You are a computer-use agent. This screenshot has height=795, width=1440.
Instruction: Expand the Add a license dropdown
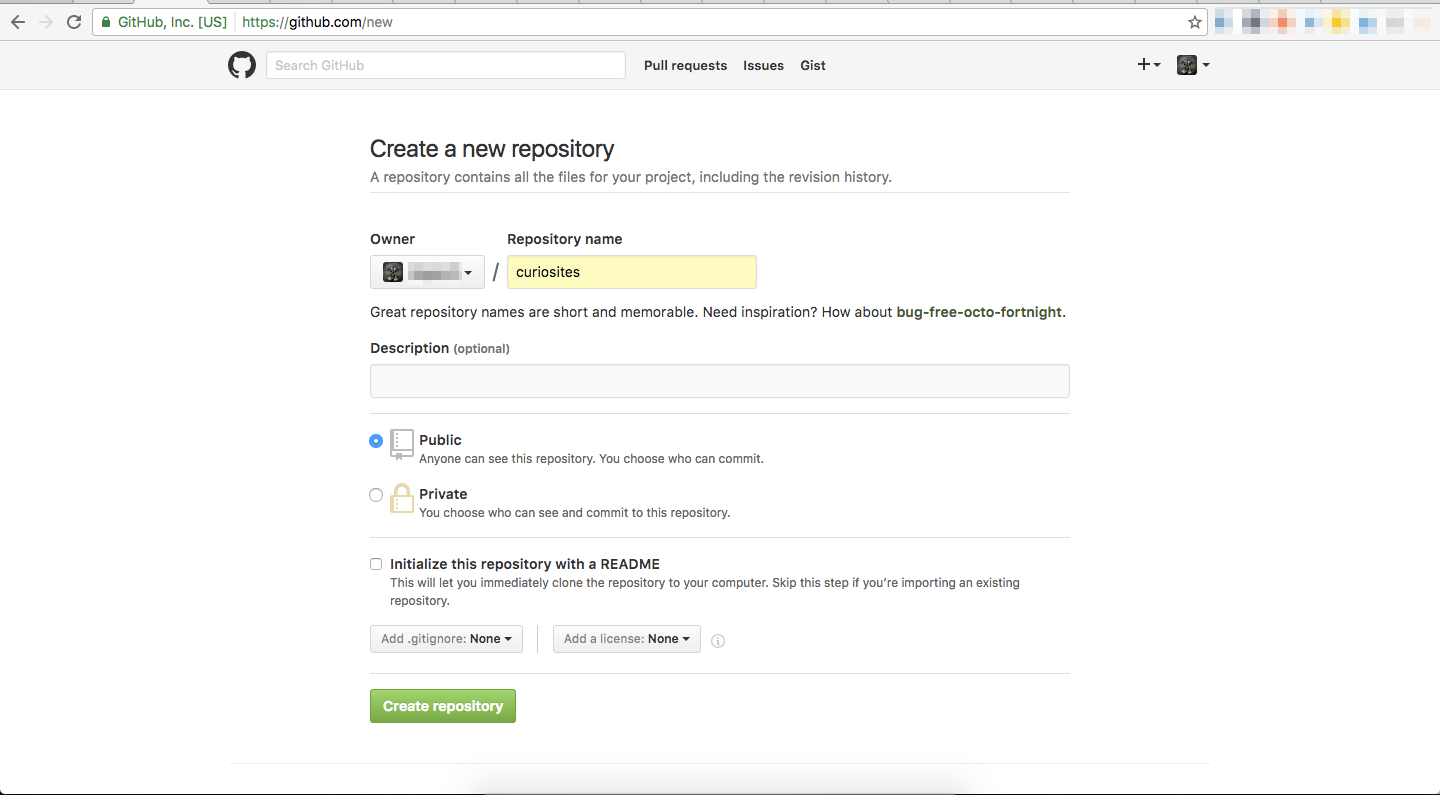627,639
